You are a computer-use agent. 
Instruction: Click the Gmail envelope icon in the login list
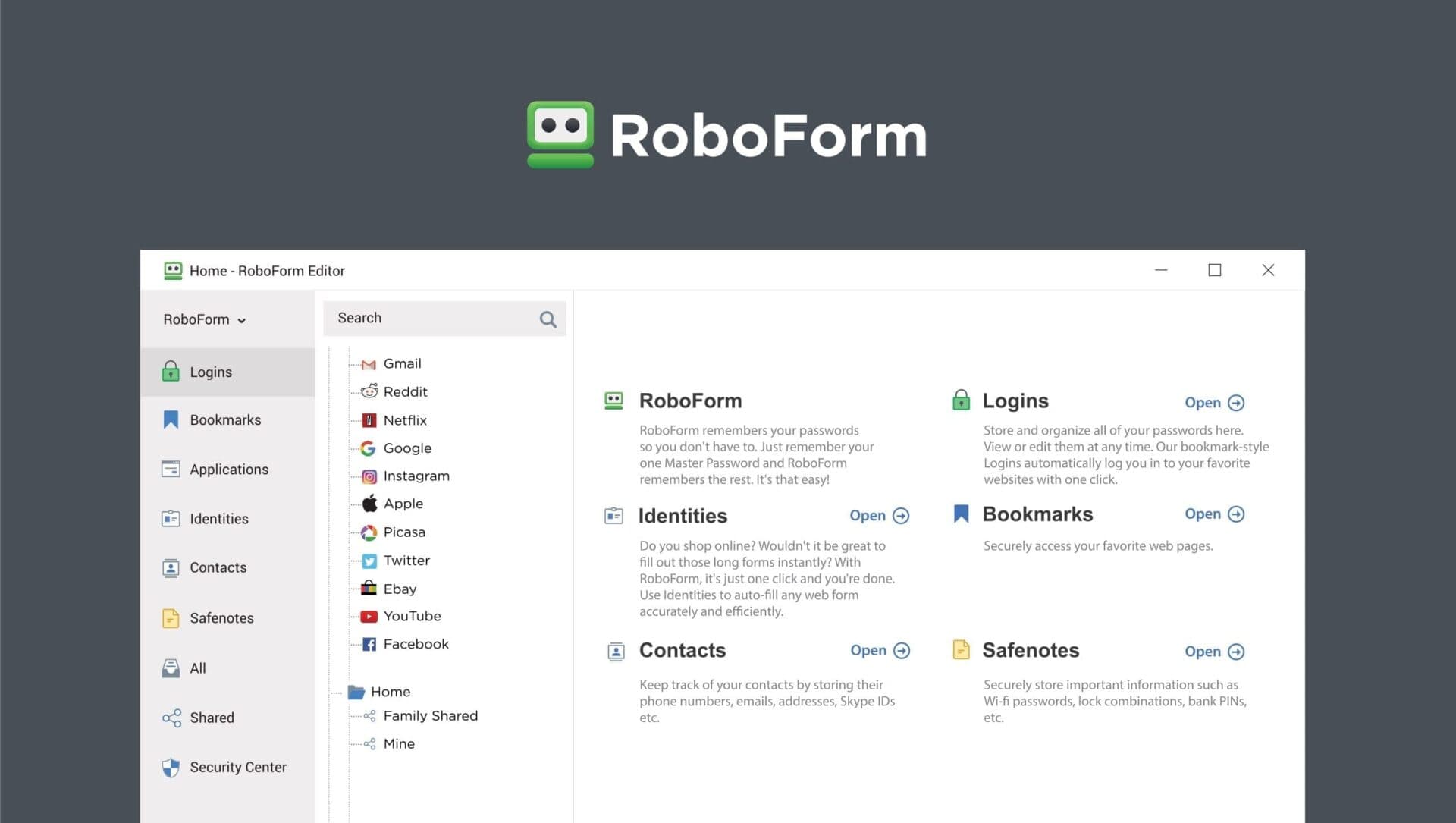coord(369,364)
